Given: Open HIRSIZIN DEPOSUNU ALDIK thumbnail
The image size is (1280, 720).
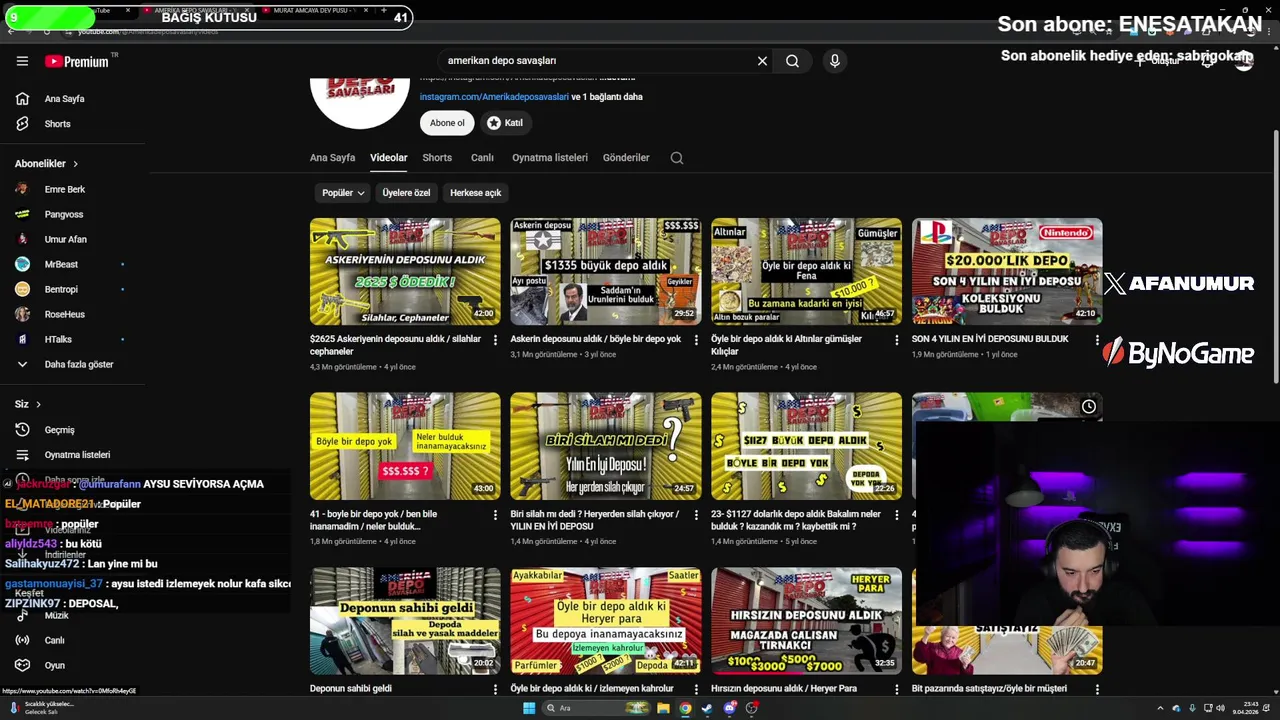Looking at the screenshot, I should pos(806,621).
